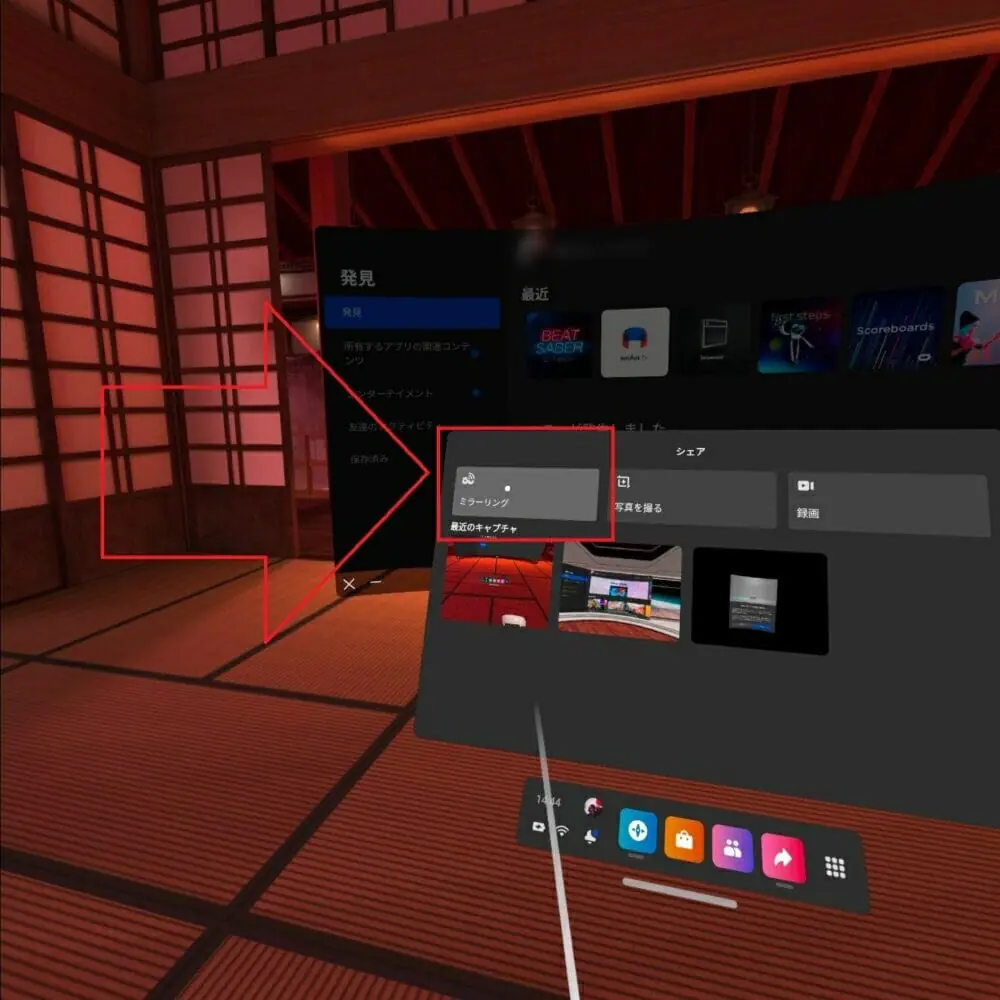Open the black-background recent capture thumbnail

[x=759, y=599]
